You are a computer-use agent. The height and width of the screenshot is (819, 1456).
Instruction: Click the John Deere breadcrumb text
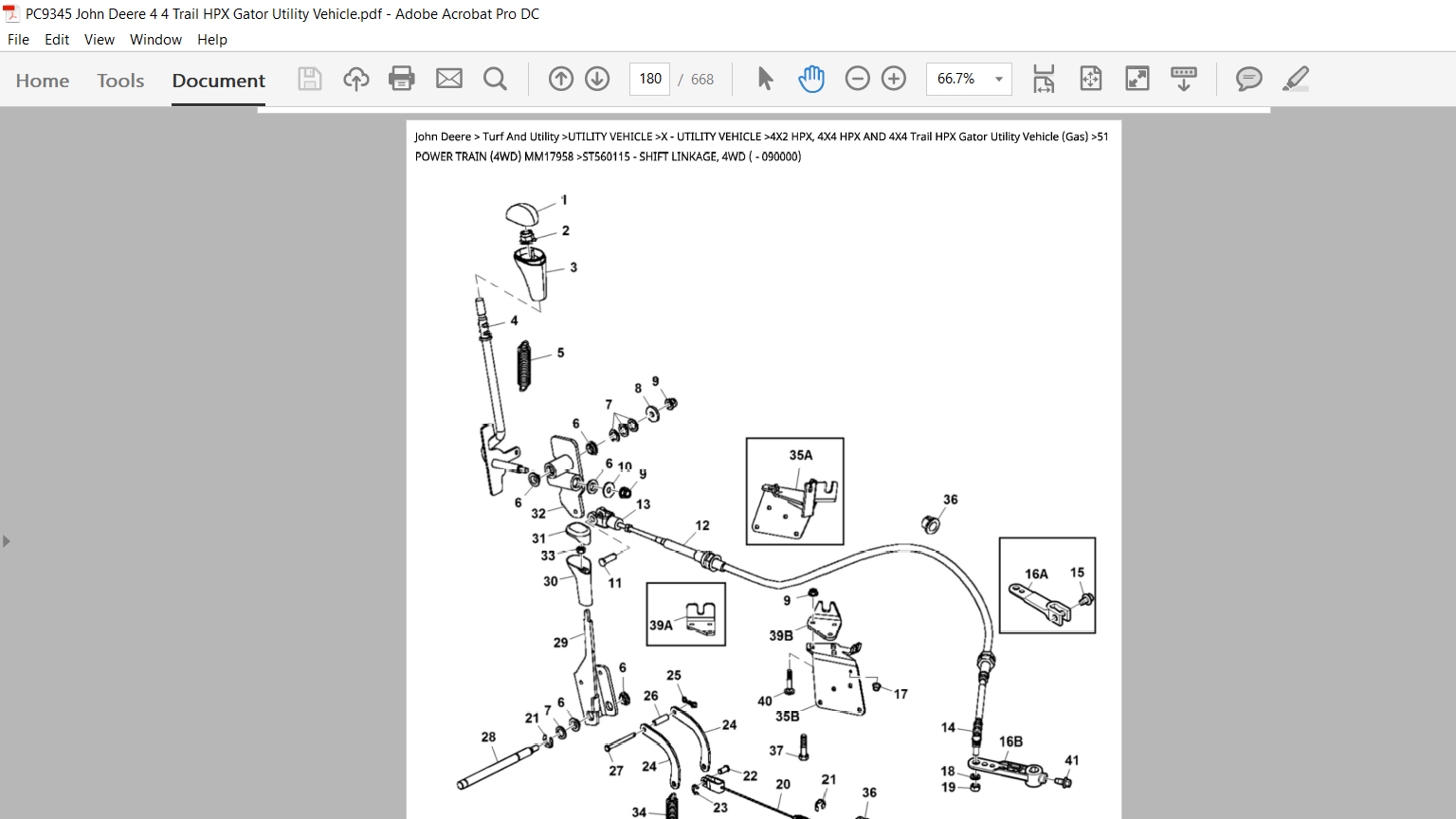click(443, 136)
